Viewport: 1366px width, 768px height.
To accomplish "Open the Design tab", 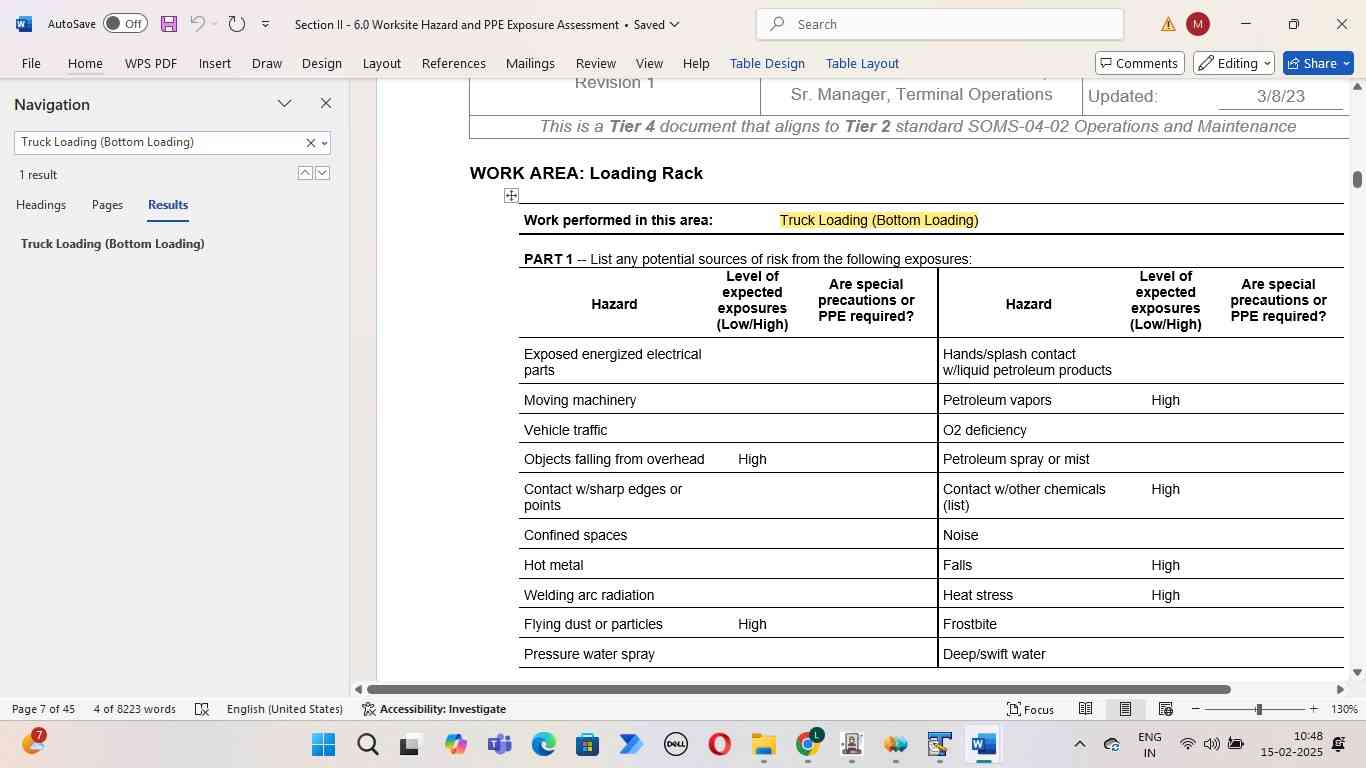I will coord(322,63).
